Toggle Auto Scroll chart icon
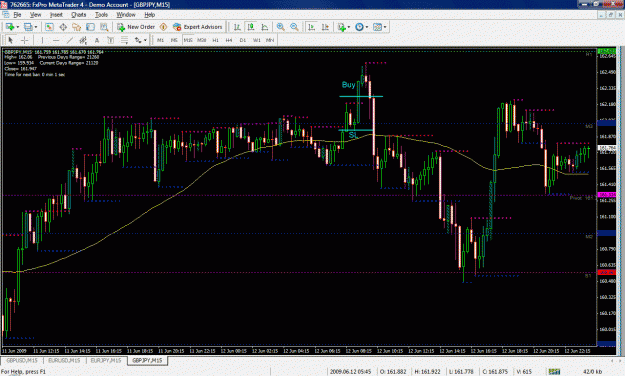 (x=312, y=27)
